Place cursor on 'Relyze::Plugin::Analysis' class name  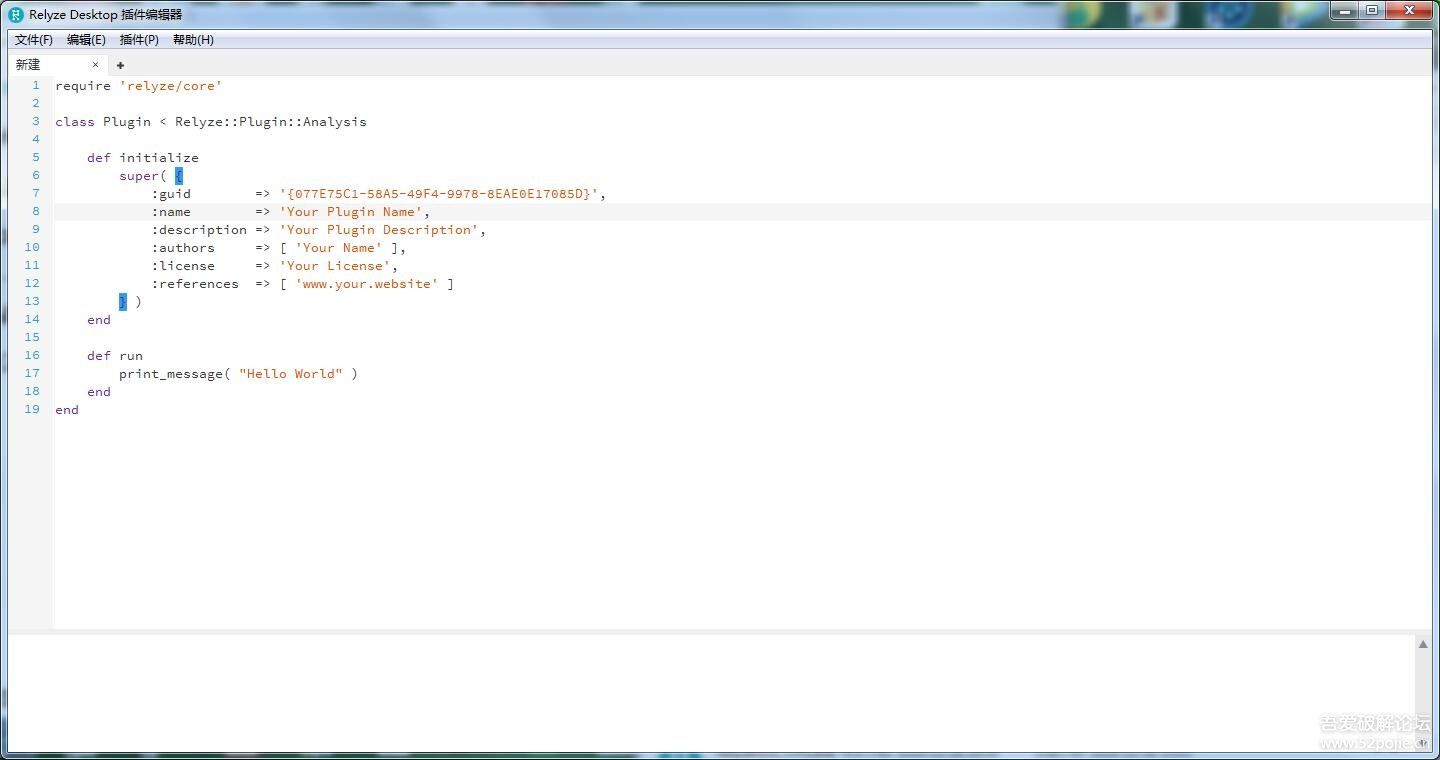[x=271, y=122]
